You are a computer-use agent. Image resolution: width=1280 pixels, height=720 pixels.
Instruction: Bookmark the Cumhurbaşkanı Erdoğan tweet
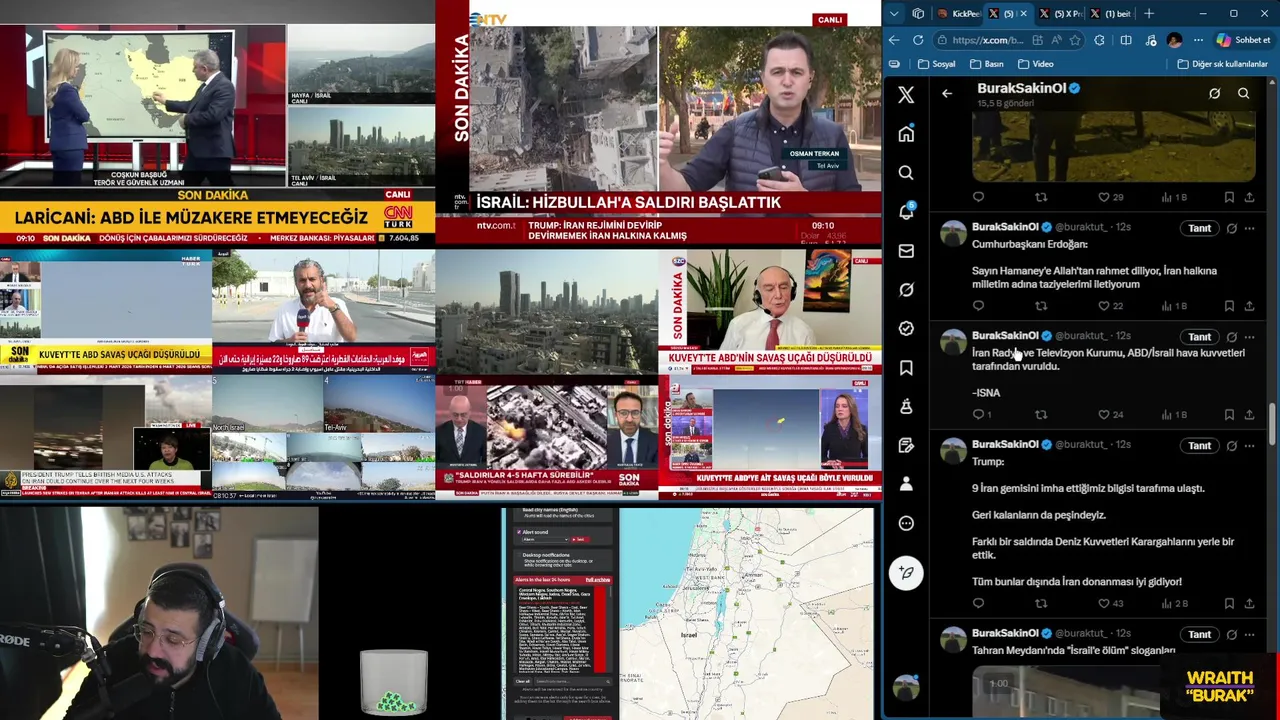pyautogui.click(x=1229, y=306)
